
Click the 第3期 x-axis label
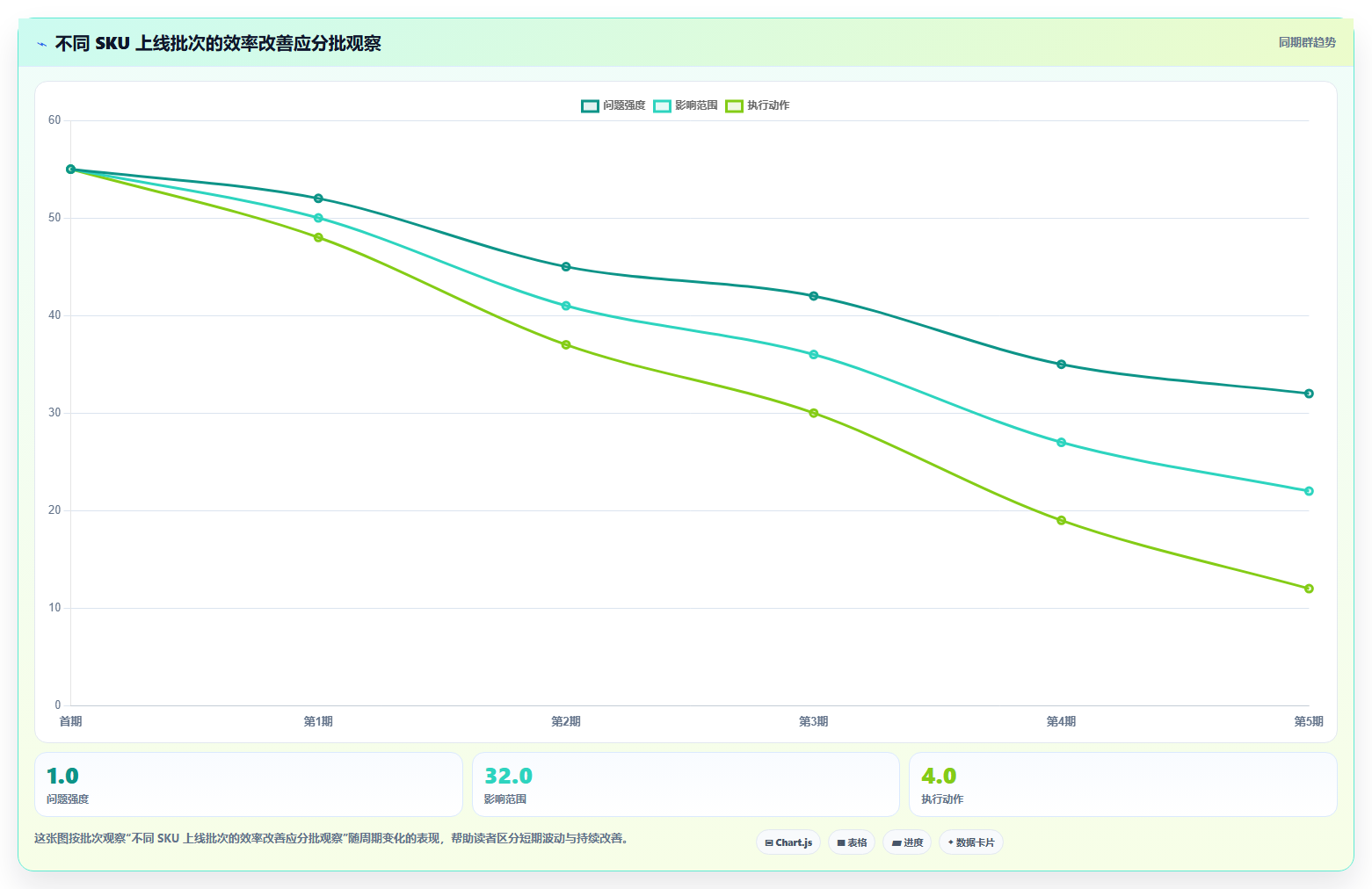tap(814, 721)
